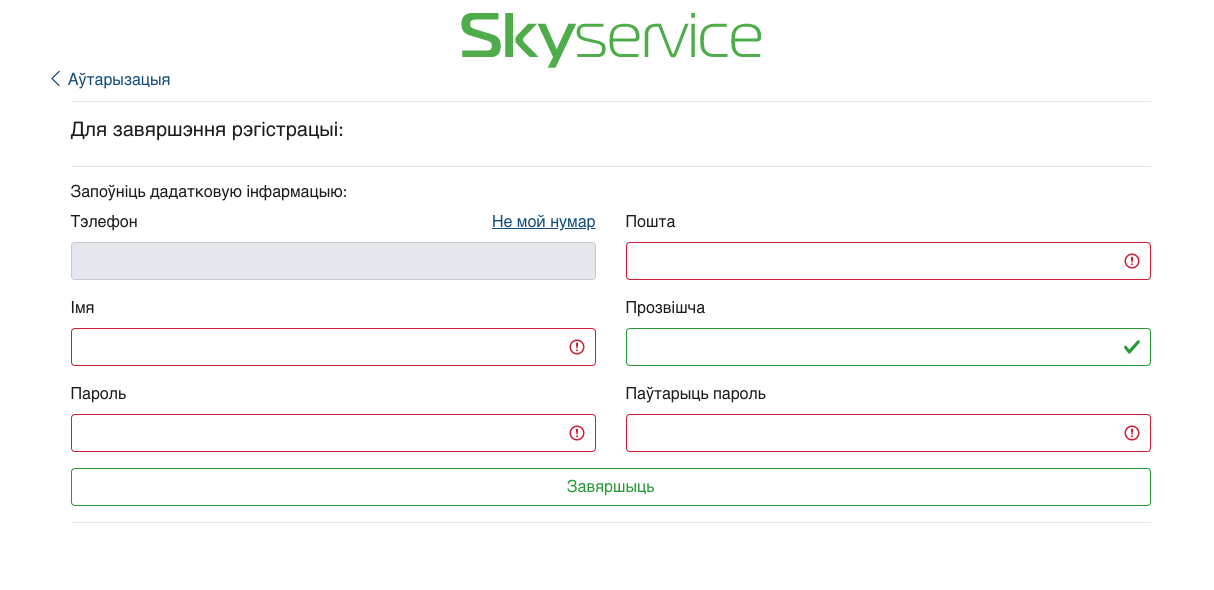Focus the Пошта email input field
Screen dimensions: 1214x590
click(x=870, y=261)
